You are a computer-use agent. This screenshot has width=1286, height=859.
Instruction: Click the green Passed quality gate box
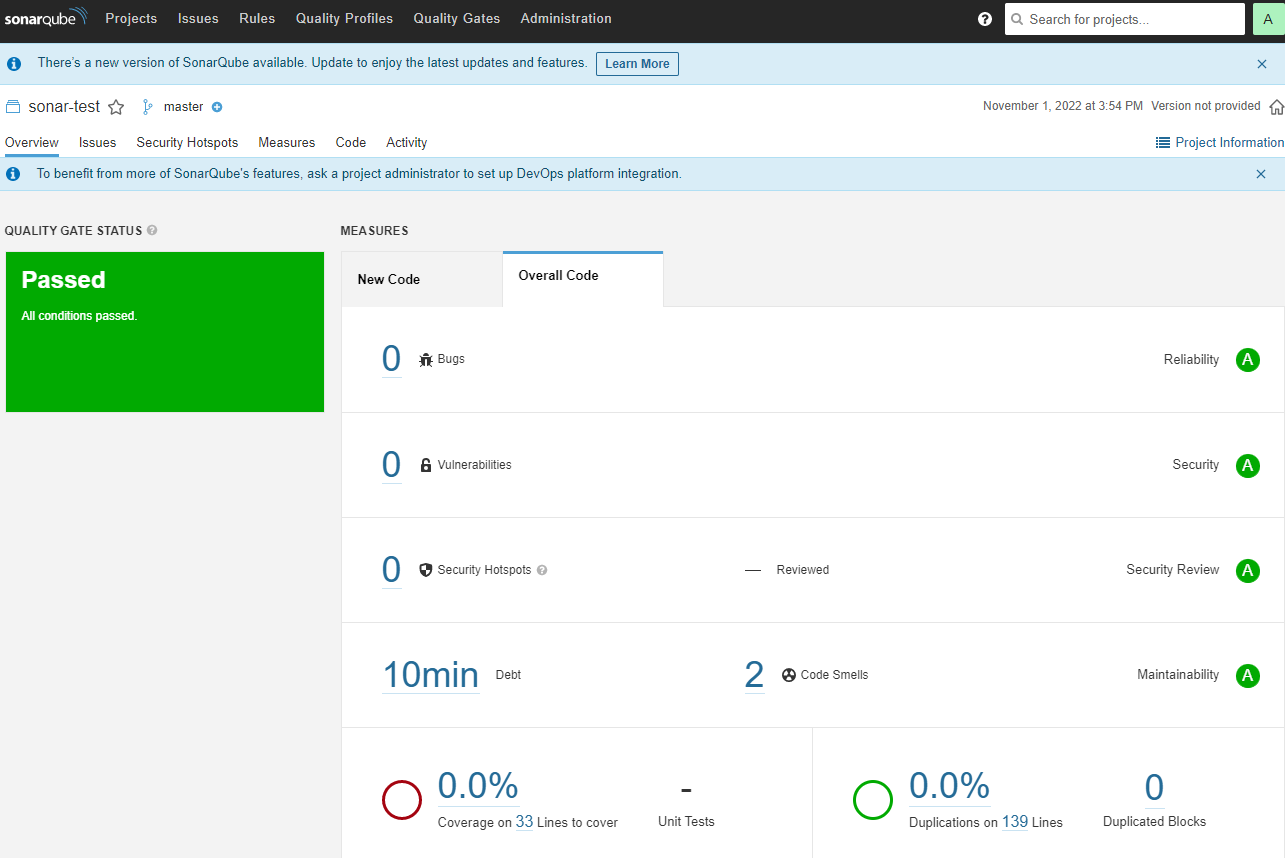pos(165,332)
